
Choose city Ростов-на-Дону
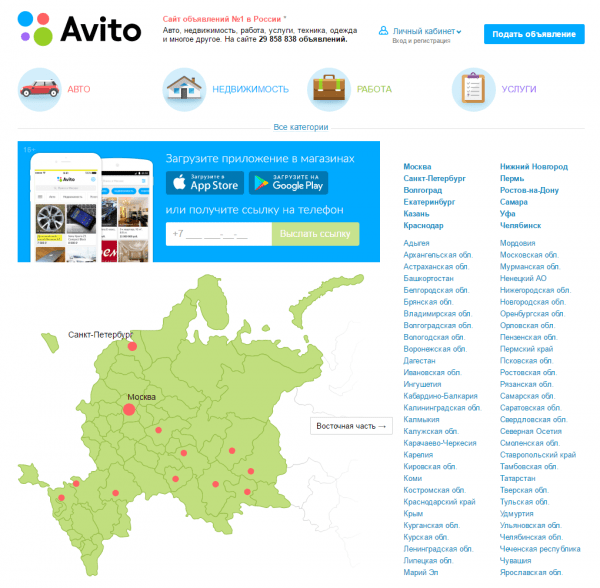point(529,191)
